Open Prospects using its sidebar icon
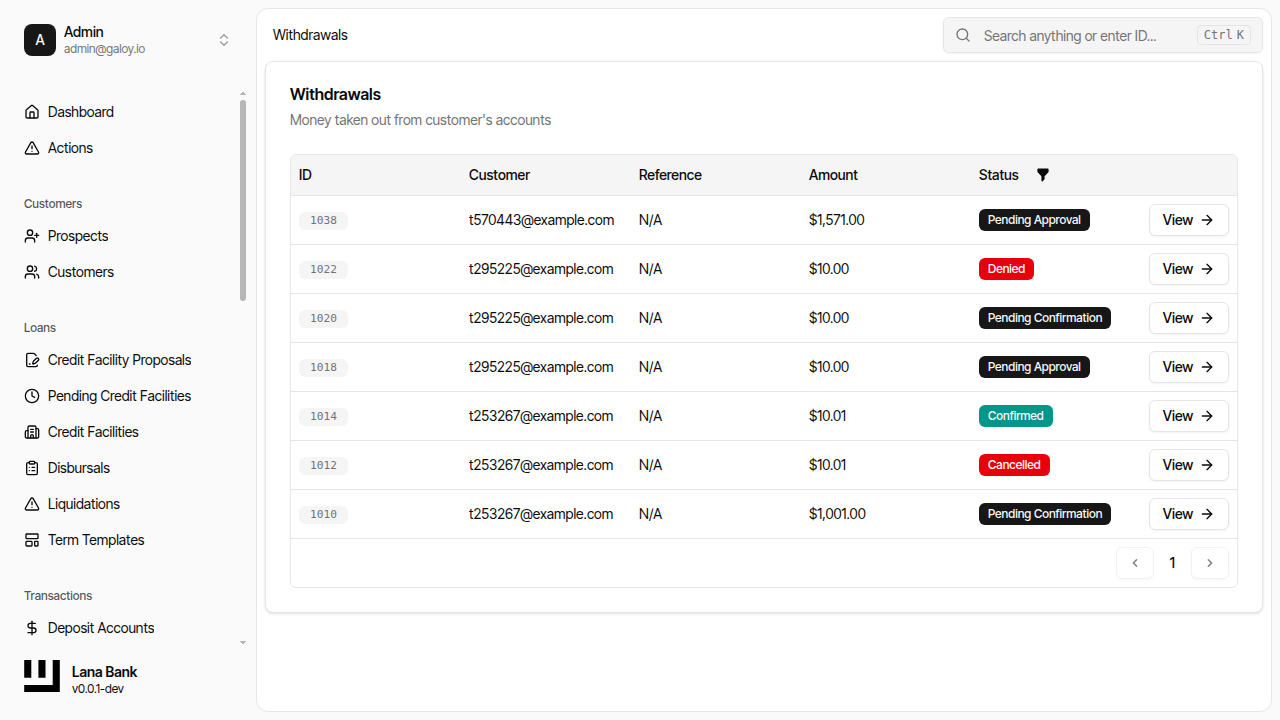Screen dimensions: 1280x720 (x=31, y=236)
